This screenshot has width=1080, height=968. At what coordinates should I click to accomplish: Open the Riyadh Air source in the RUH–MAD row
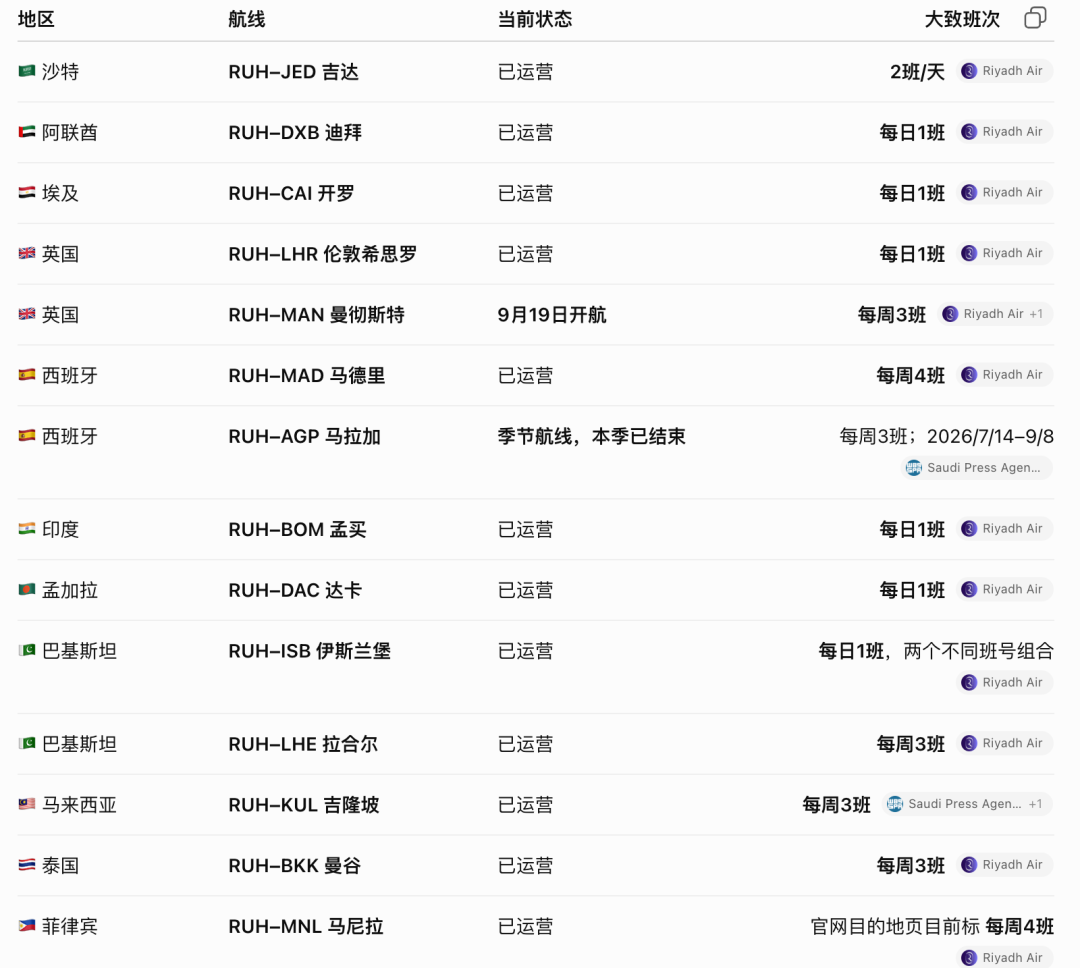tap(1004, 375)
